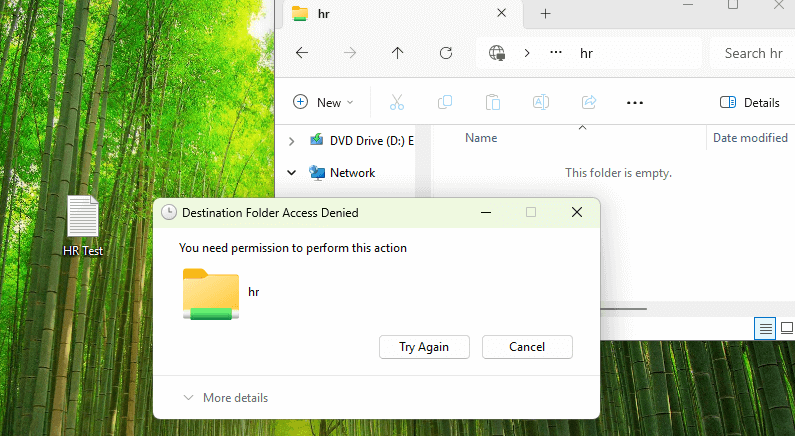Viewport: 795px width, 436px height.
Task: Click Try Again button
Action: click(424, 347)
